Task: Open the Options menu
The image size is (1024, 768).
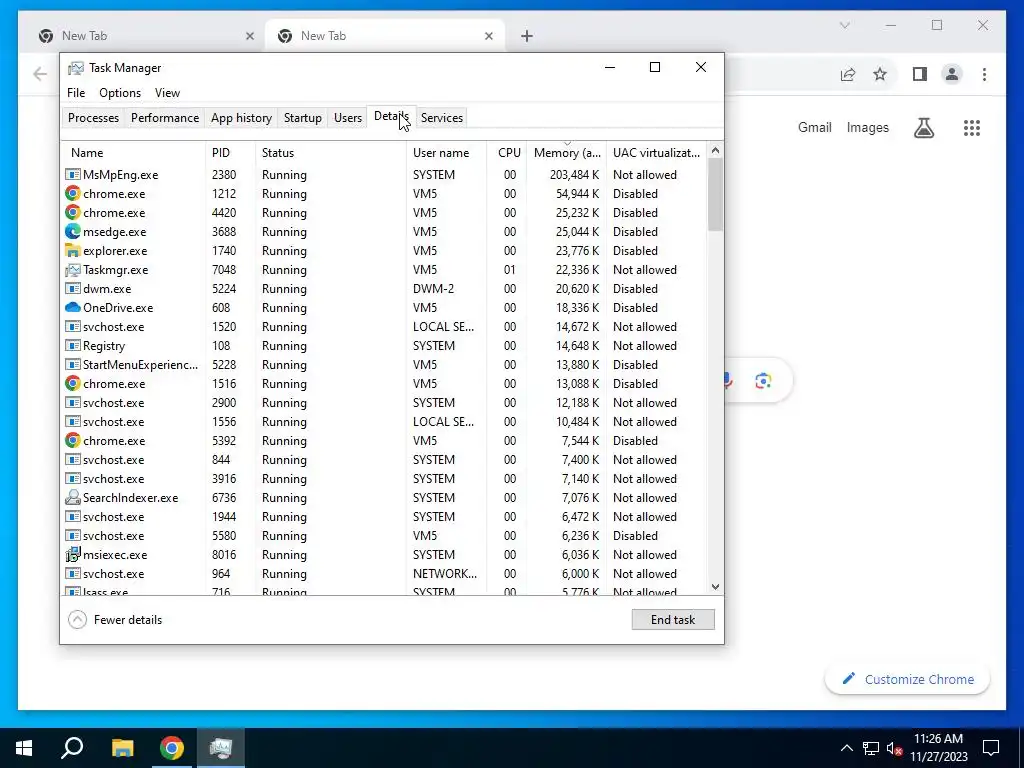Action: [120, 93]
